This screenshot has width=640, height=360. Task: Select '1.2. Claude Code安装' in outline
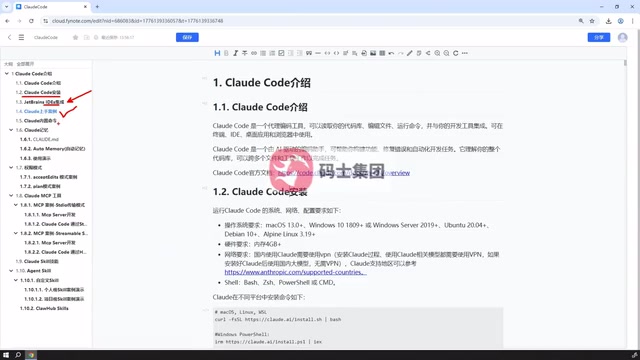click(x=38, y=92)
